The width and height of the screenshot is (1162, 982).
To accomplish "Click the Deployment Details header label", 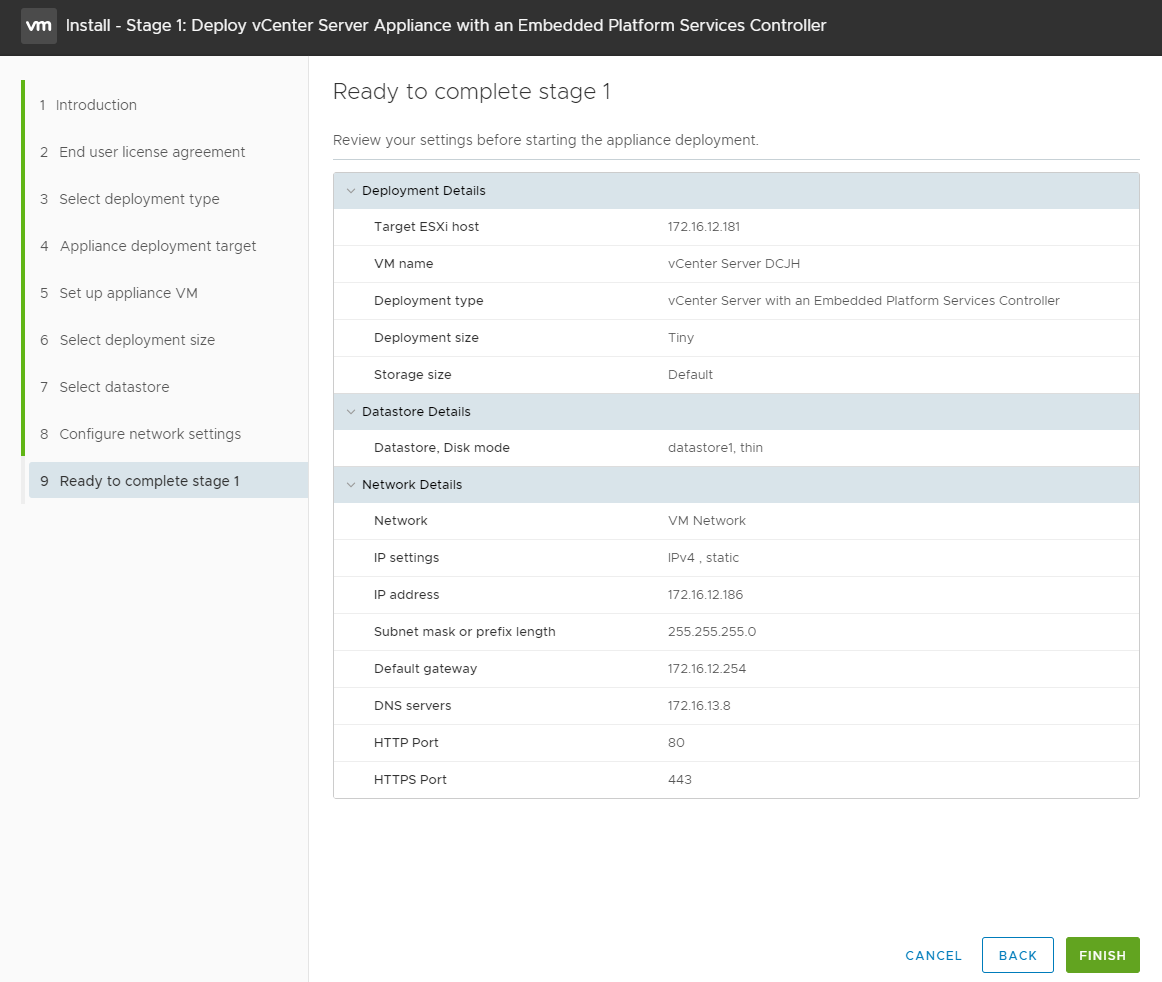I will (424, 190).
